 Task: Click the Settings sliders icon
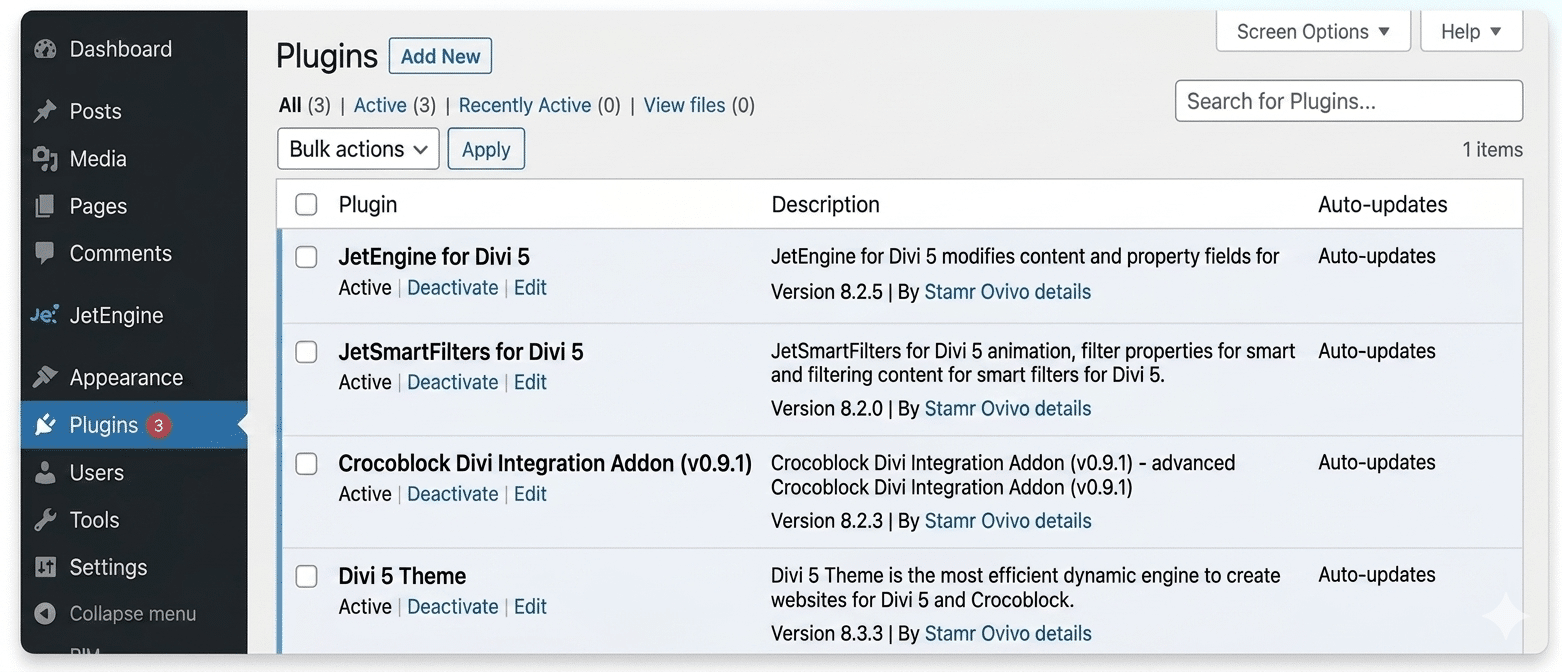(x=45, y=567)
